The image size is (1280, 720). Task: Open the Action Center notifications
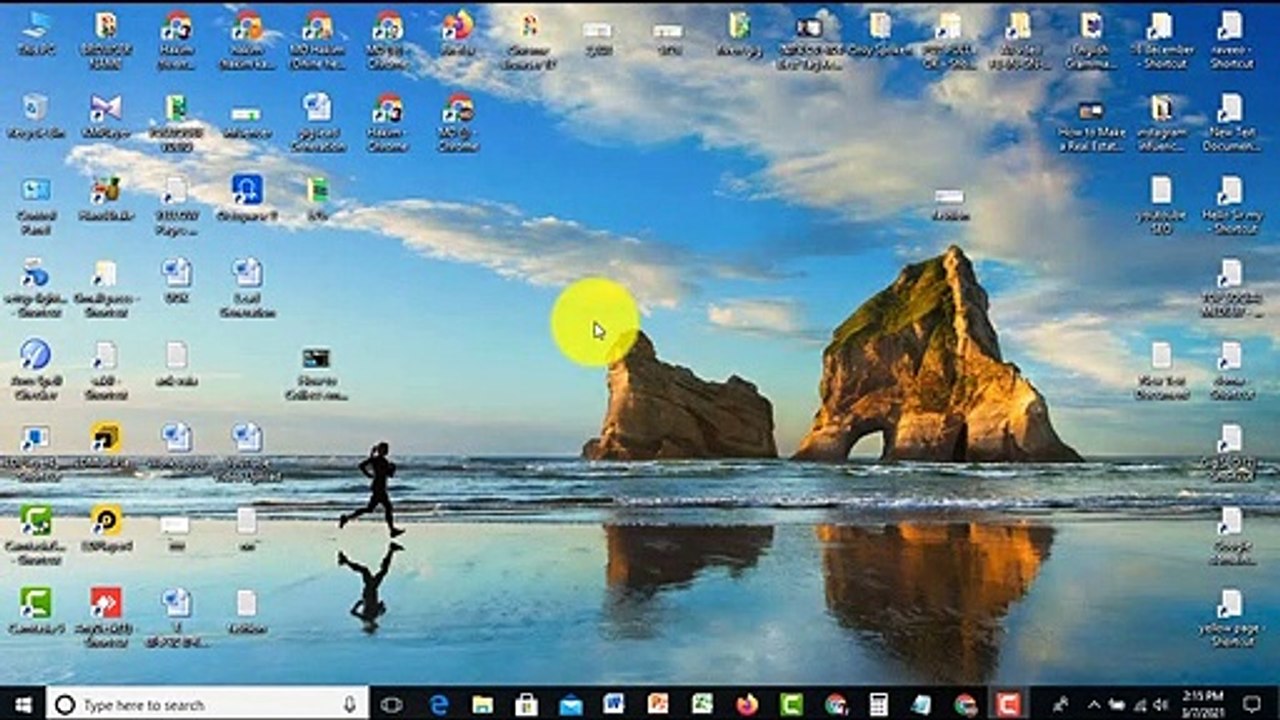pyautogui.click(x=1252, y=704)
